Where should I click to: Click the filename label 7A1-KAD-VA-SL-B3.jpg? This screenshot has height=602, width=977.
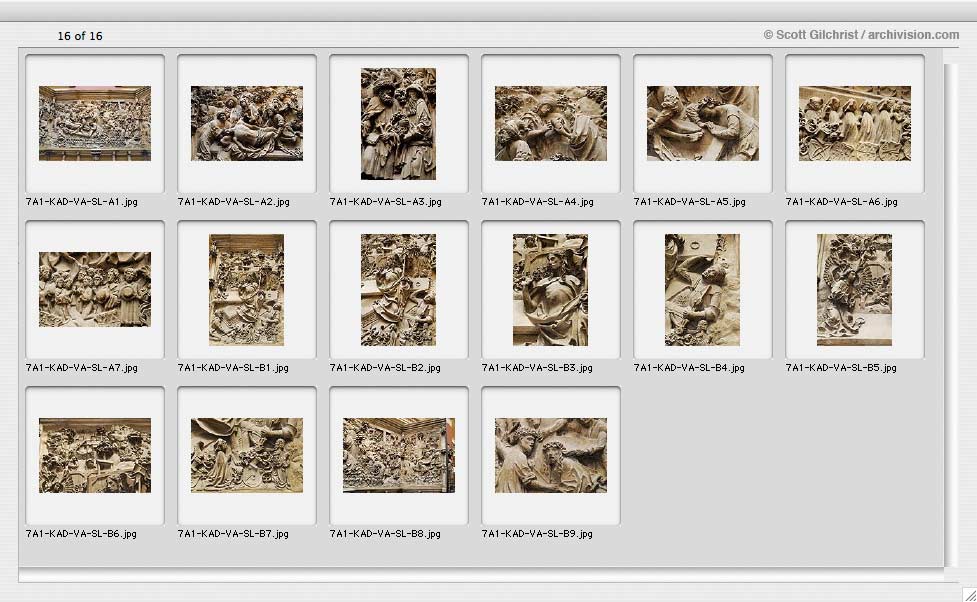(537, 368)
